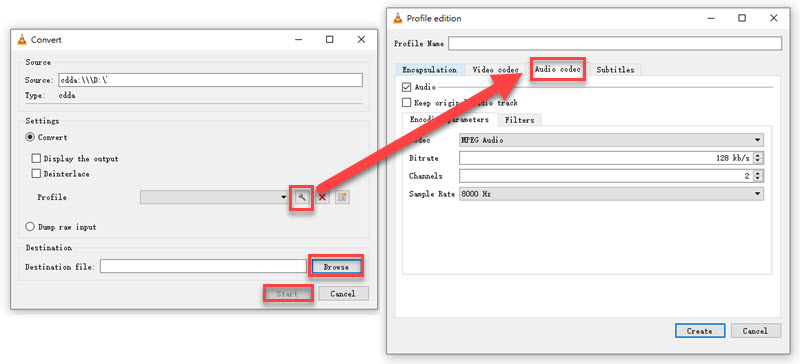Click Create in Profile edition window
The width and height of the screenshot is (800, 364).
coord(699,331)
